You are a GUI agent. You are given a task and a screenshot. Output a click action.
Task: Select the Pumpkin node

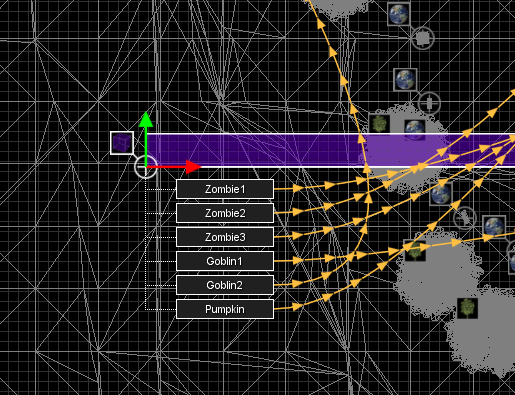[225, 309]
